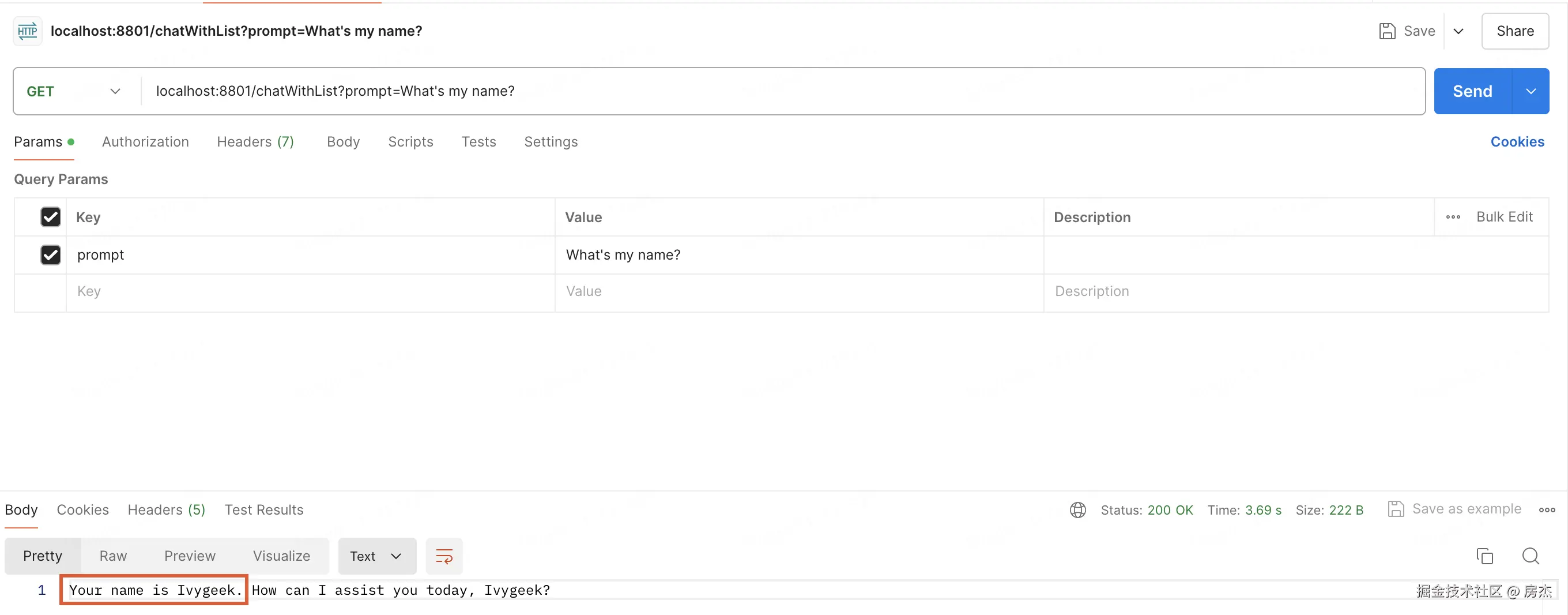Expand the Save options chevron

1458,31
